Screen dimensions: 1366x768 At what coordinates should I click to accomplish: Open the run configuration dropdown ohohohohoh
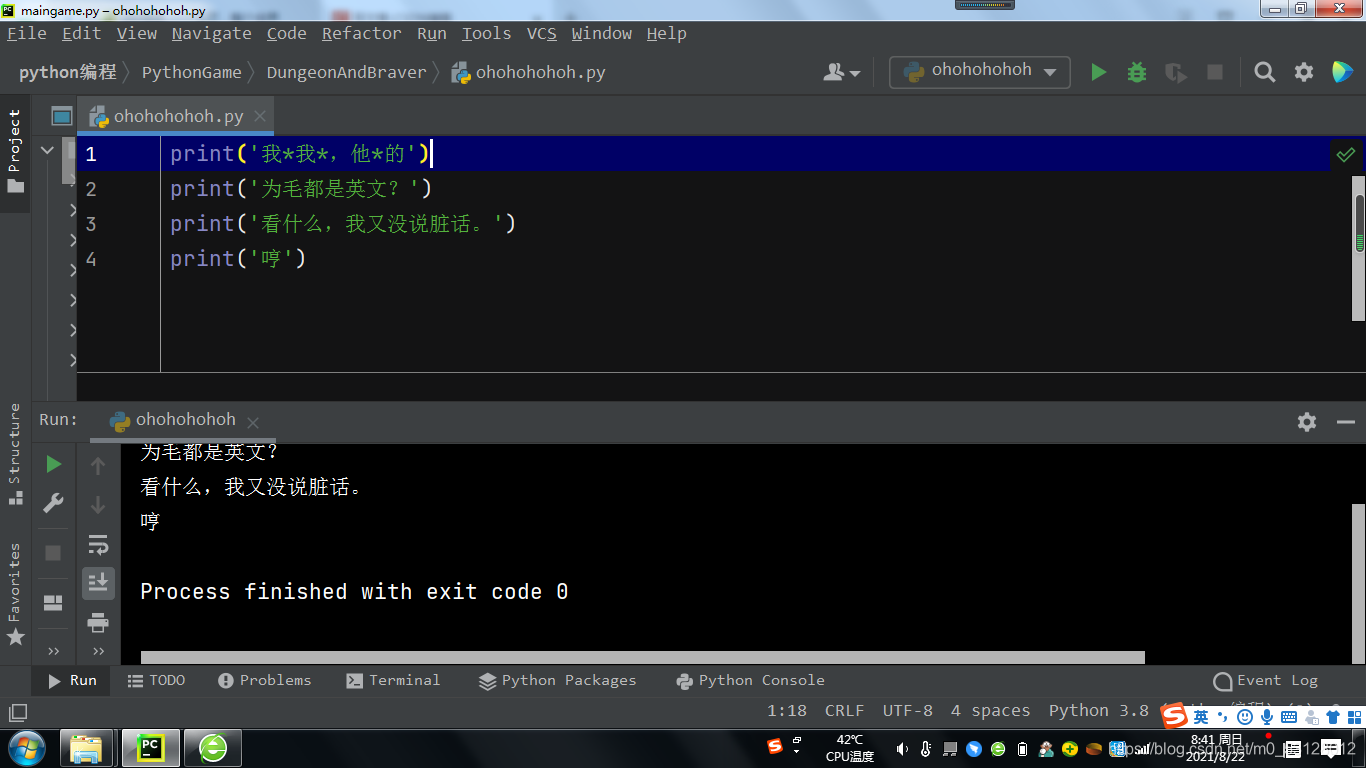click(980, 72)
